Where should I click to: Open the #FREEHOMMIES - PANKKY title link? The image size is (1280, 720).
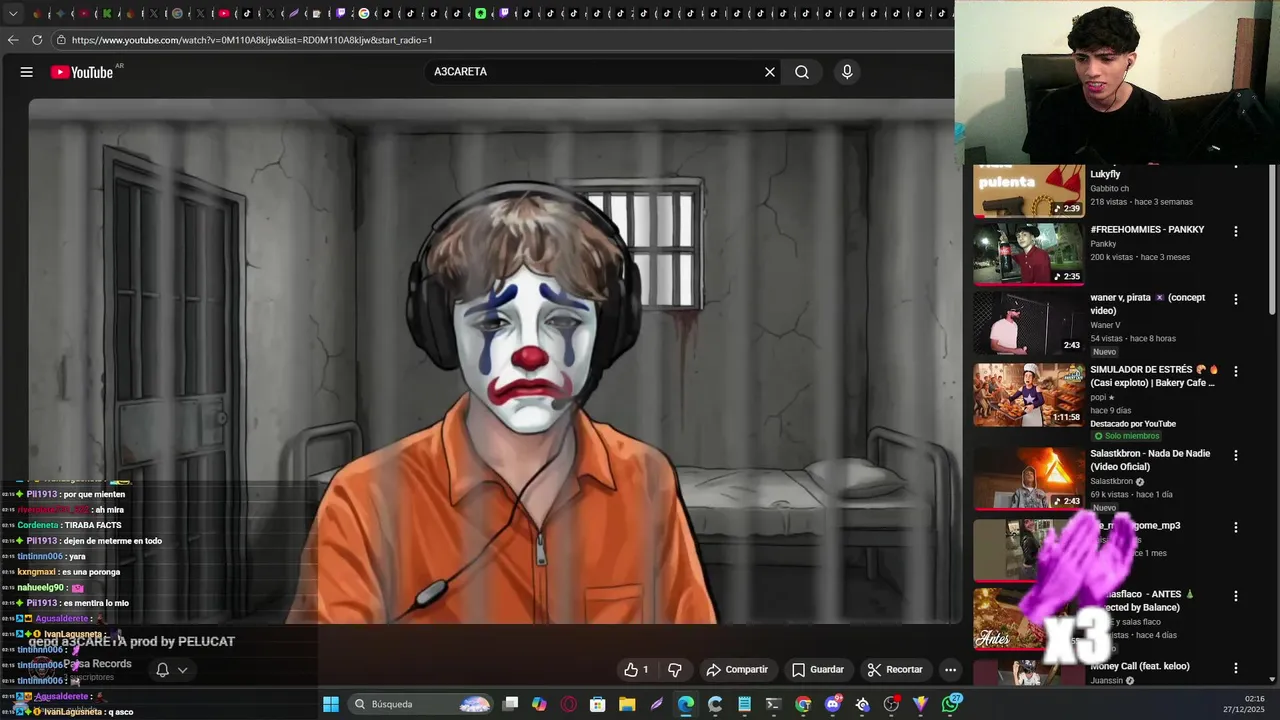point(1147,230)
